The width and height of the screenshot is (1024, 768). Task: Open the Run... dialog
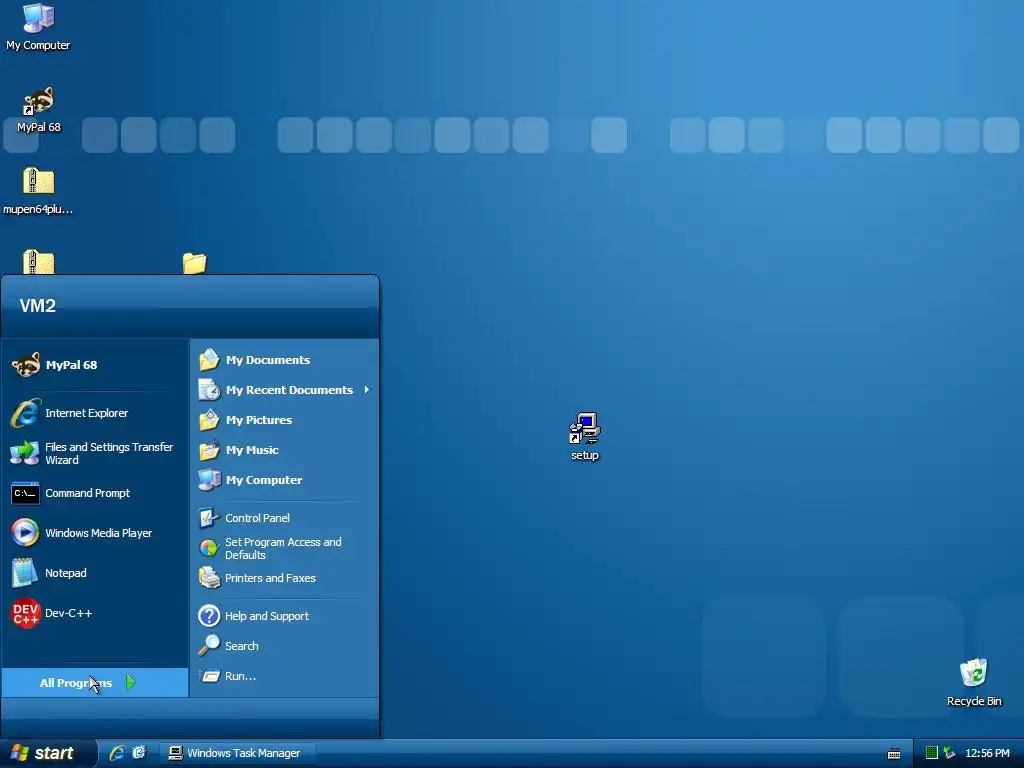[x=285, y=676]
